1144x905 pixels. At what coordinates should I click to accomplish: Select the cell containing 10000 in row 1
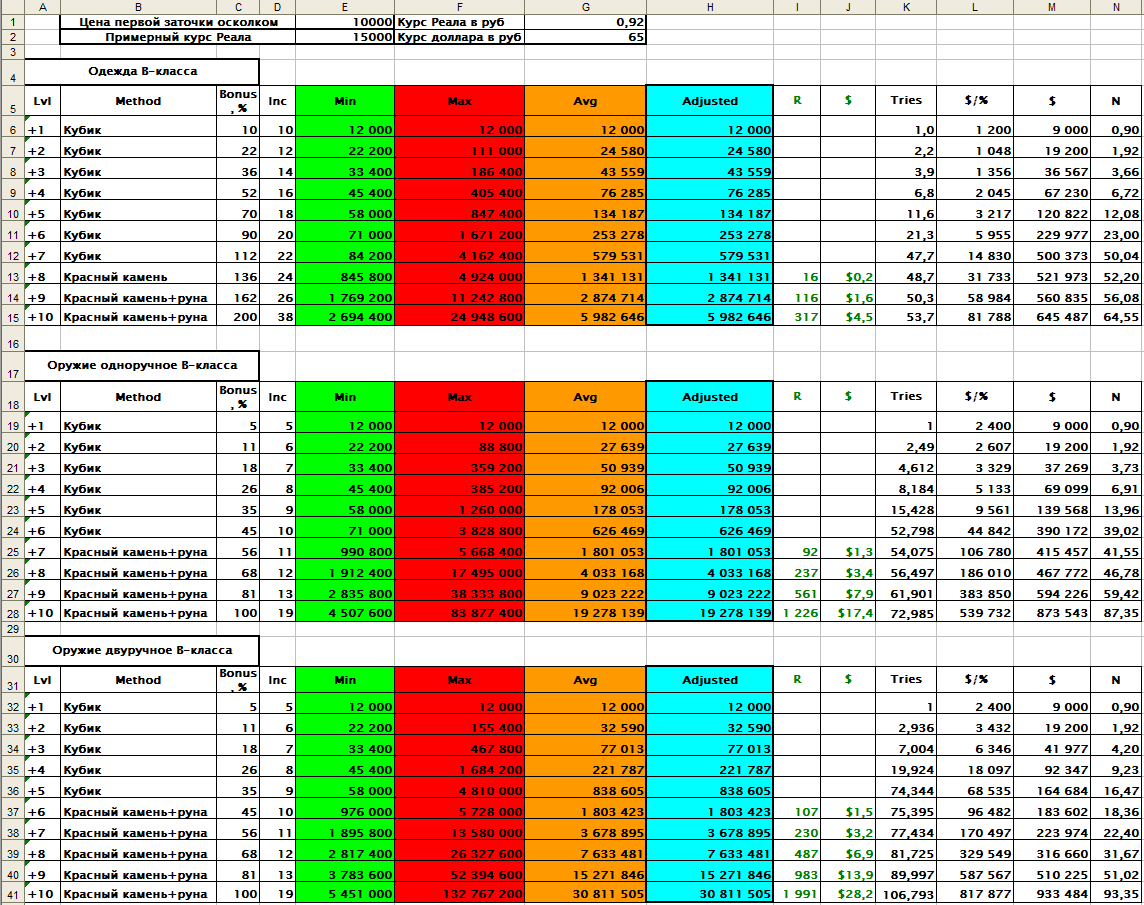345,21
